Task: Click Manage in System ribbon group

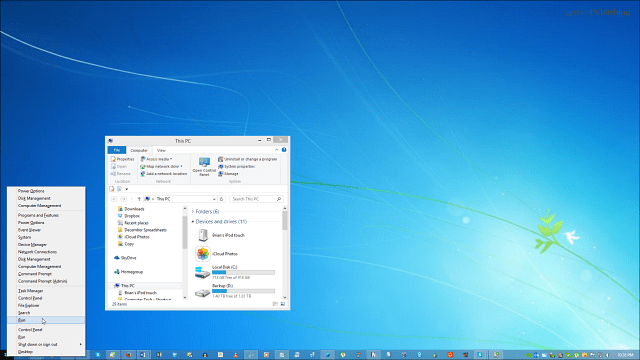Action: pyautogui.click(x=228, y=174)
